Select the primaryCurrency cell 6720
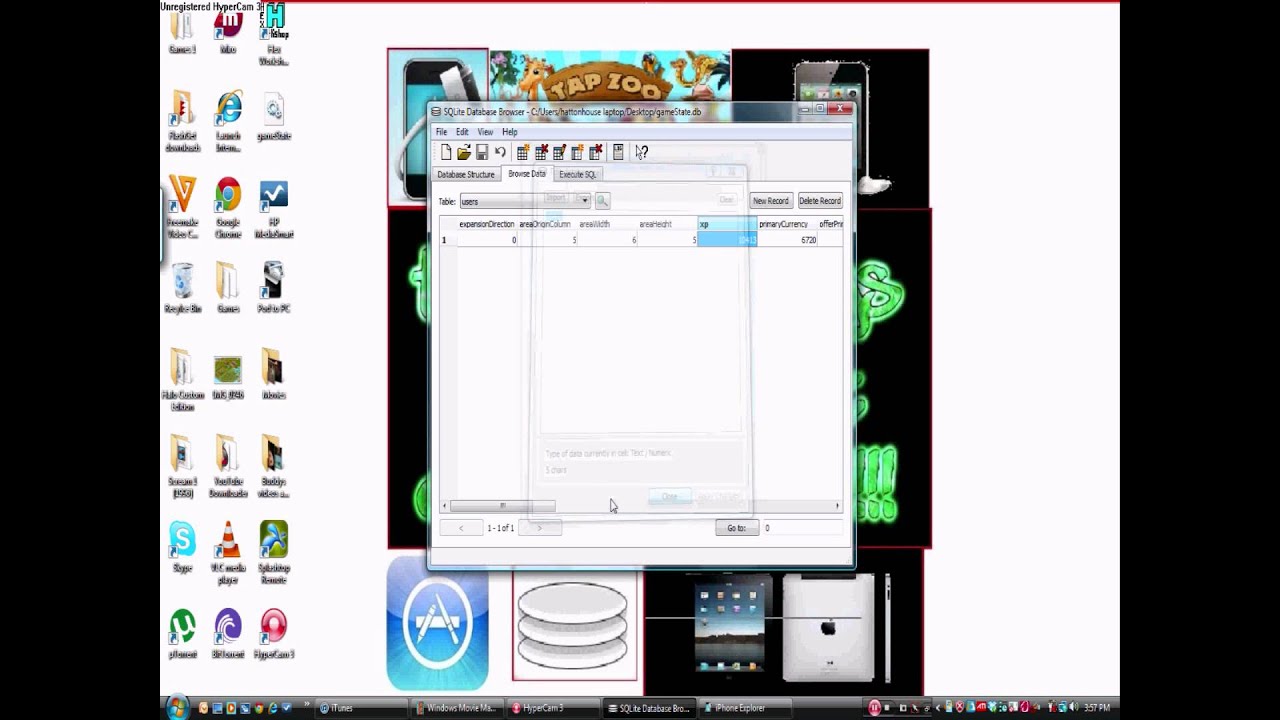The height and width of the screenshot is (720, 1280). pos(787,240)
